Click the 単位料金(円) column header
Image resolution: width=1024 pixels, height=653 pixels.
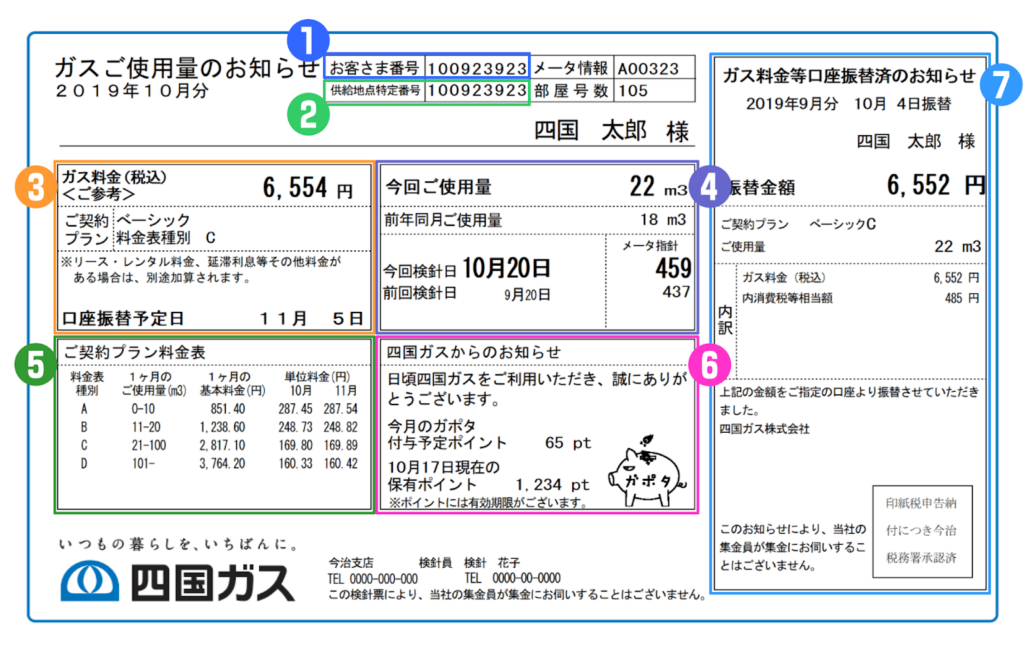pyautogui.click(x=317, y=377)
